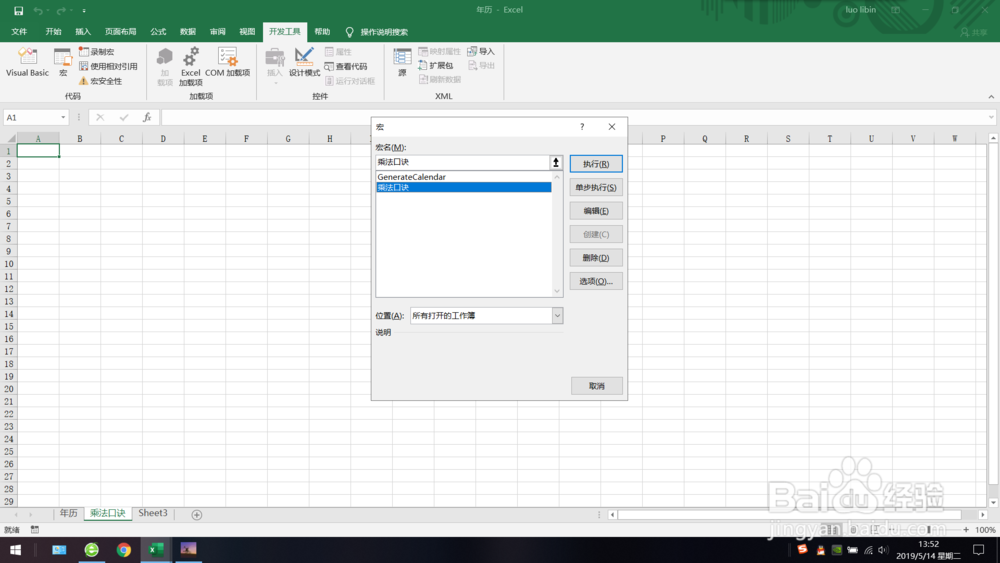Image resolution: width=1000 pixels, height=563 pixels.
Task: Open Windows Start menu
Action: pyautogui.click(x=15, y=550)
